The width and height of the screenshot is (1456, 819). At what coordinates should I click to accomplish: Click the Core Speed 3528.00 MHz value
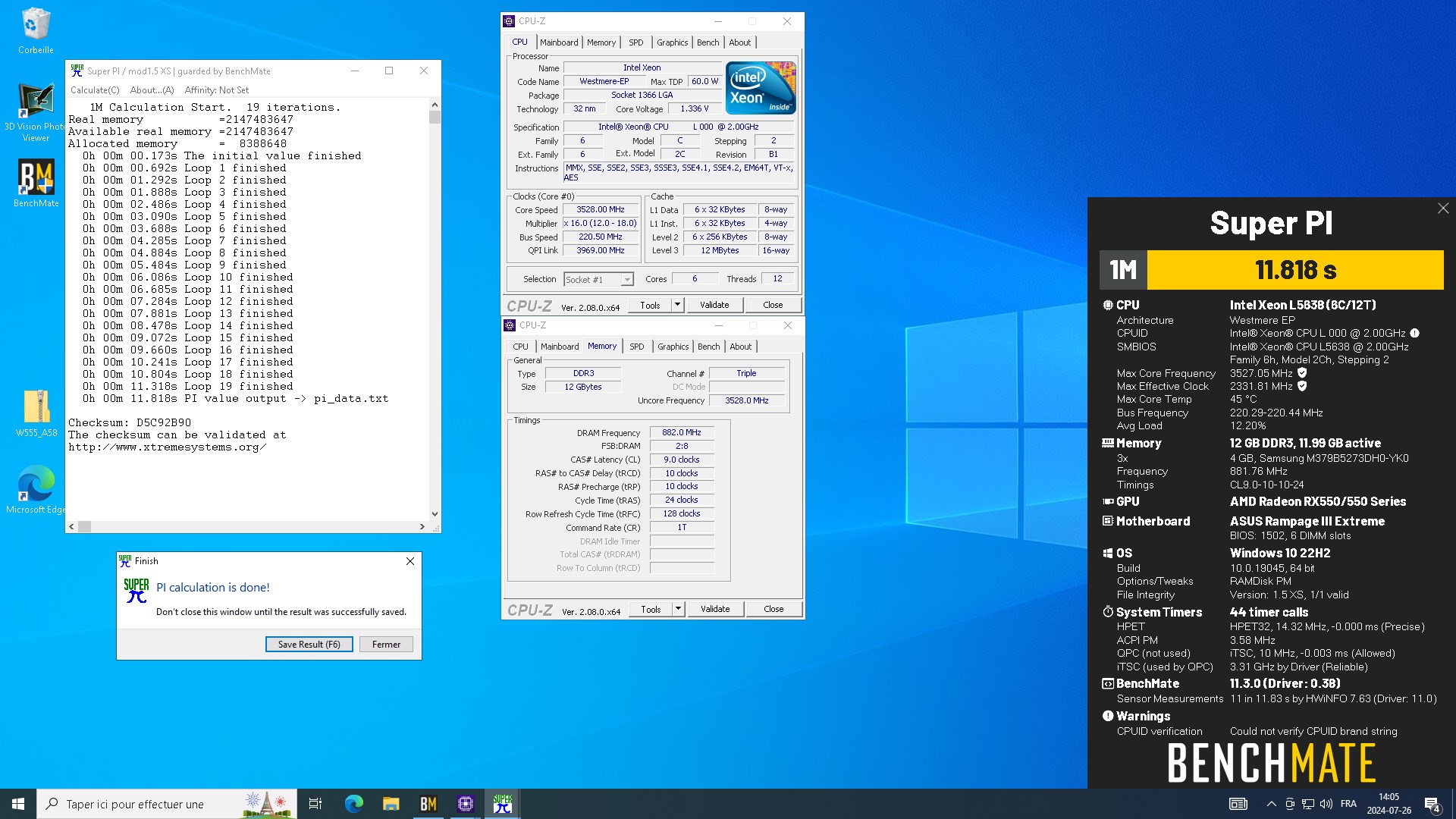(601, 209)
